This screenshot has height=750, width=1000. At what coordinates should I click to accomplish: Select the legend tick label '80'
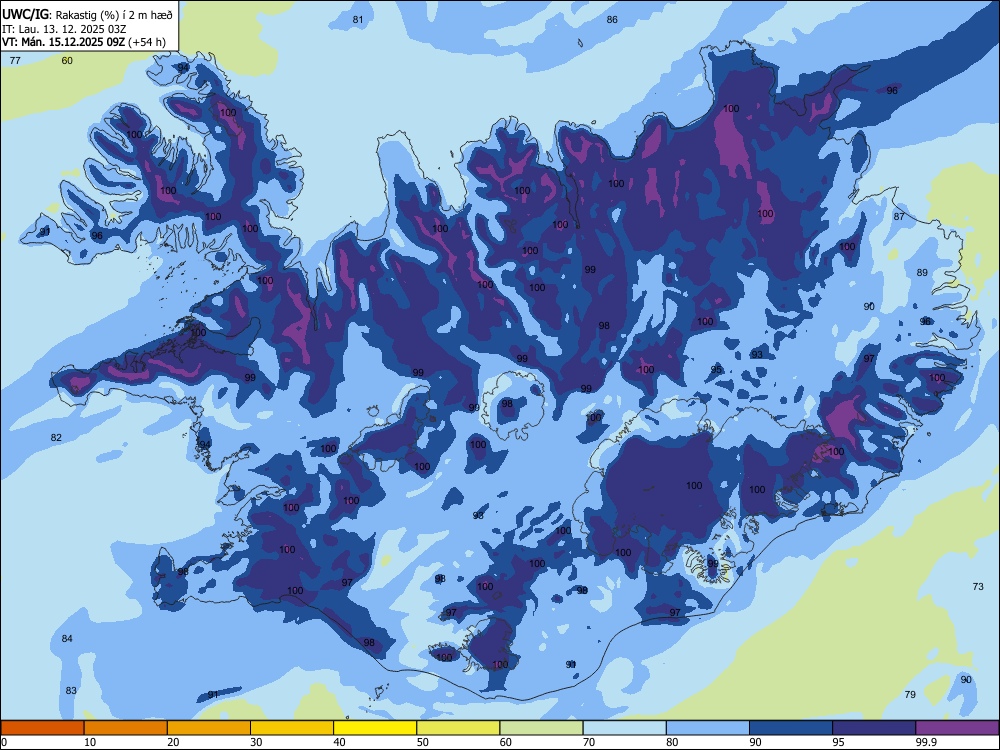coord(672,742)
